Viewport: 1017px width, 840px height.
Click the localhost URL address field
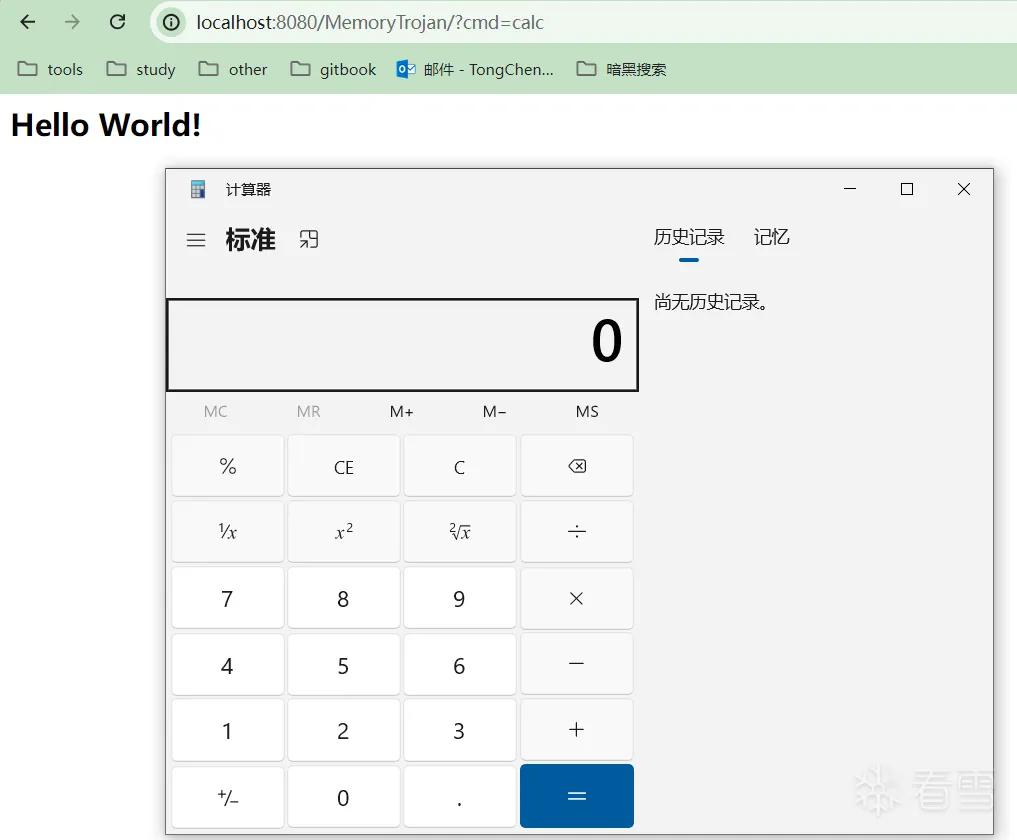[x=584, y=23]
